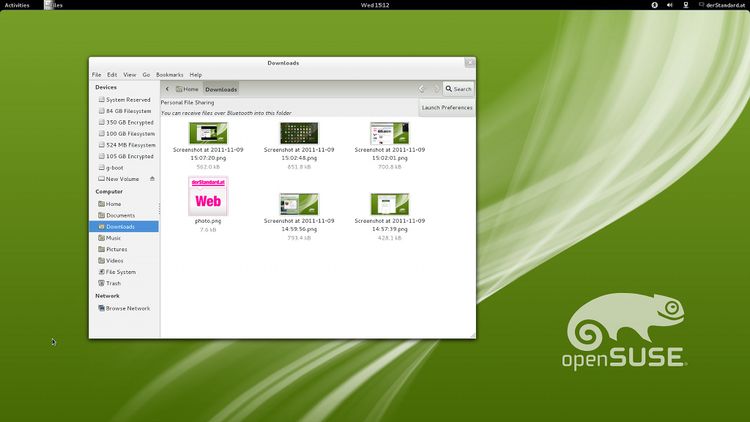750x422 pixels.
Task: Click the Search button
Action: pyautogui.click(x=459, y=89)
